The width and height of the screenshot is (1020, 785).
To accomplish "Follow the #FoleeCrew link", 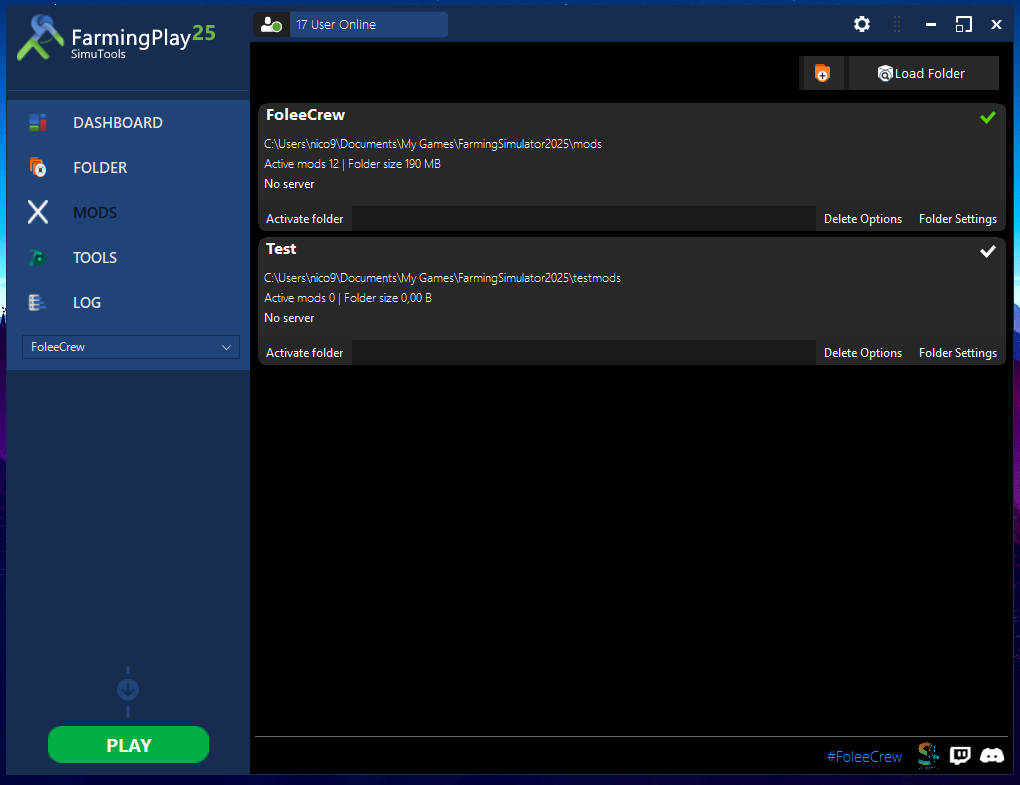I will pos(864,756).
